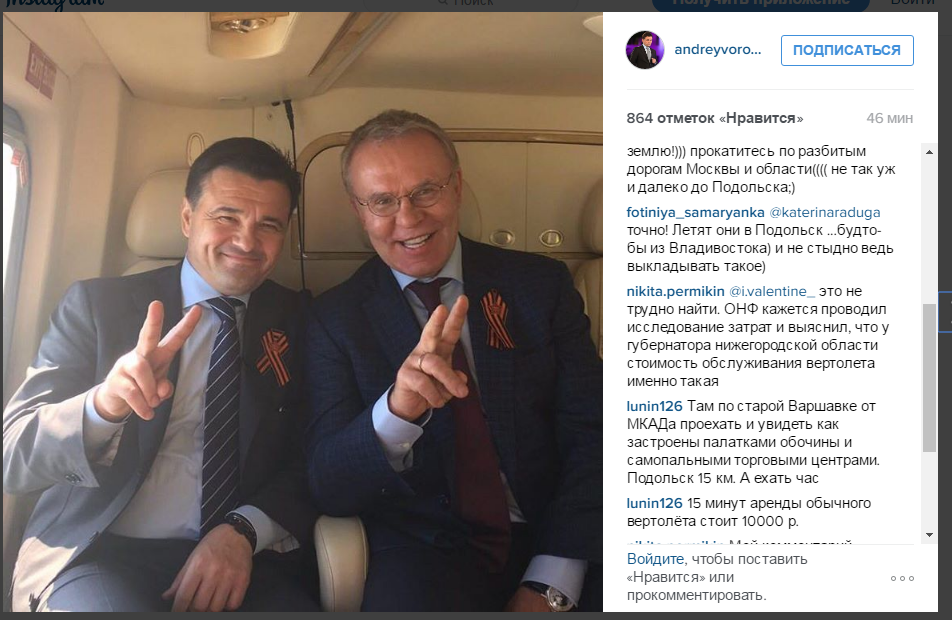Screen dimensions: 952x620
Task: Open the lunin126 username above 15 минут comment
Action: 654,503
